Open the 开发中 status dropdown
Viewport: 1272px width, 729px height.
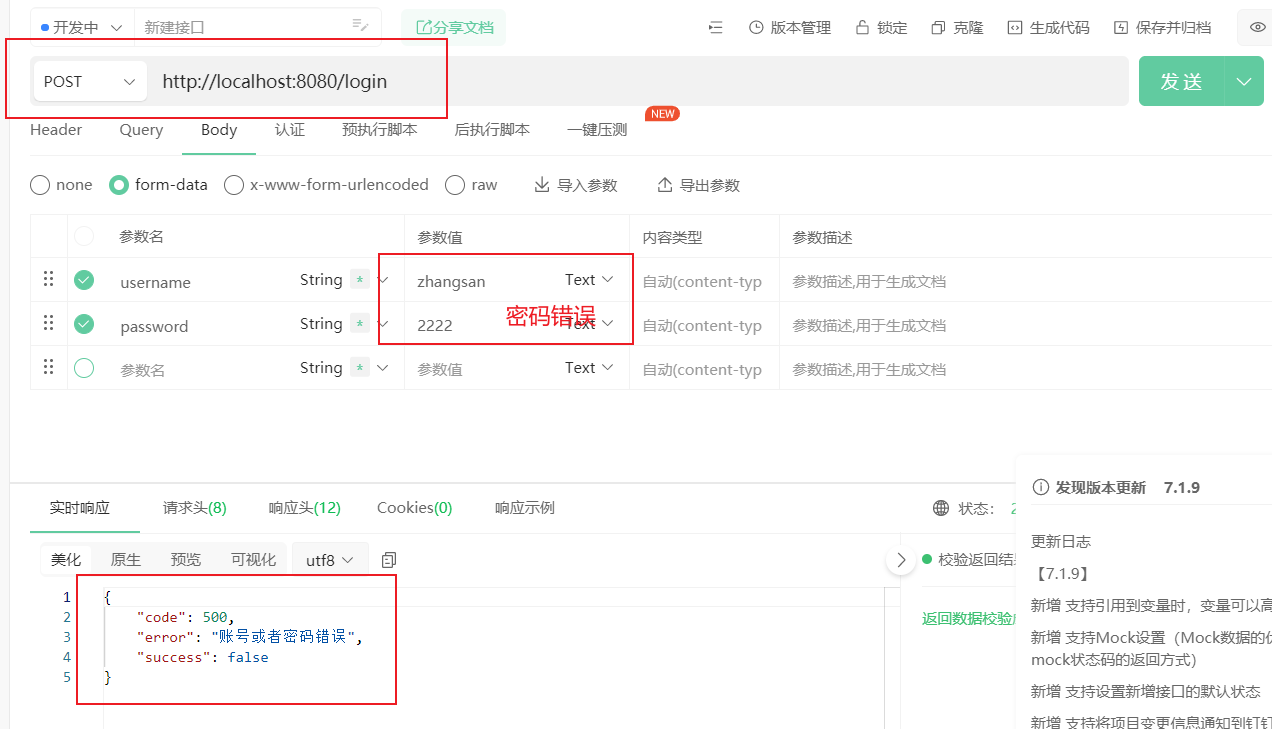click(82, 27)
